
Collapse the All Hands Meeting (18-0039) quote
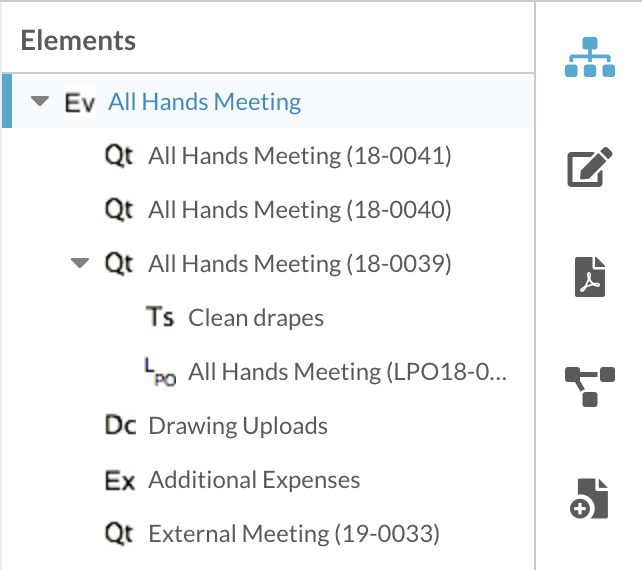(80, 264)
